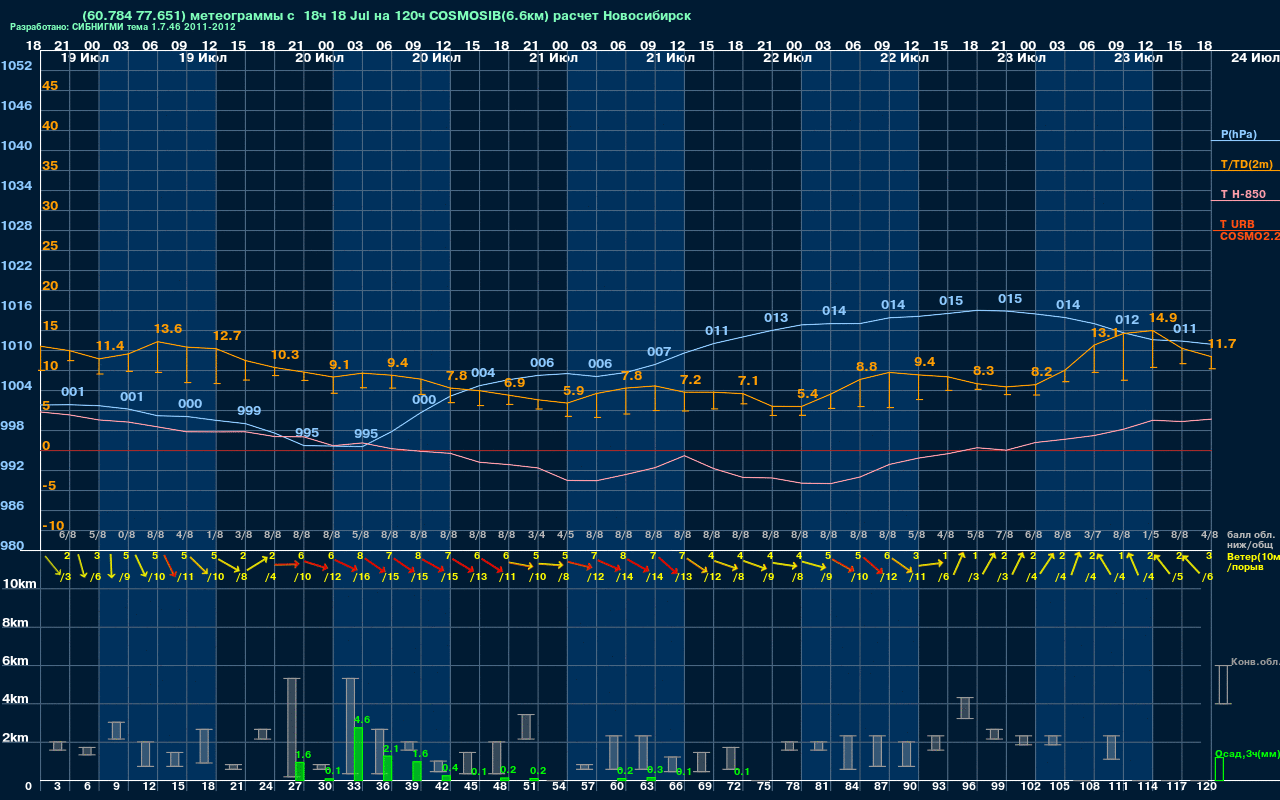Viewport: 1280px width, 800px height.
Task: Click the 012 pressure value
Action: coord(1127,320)
